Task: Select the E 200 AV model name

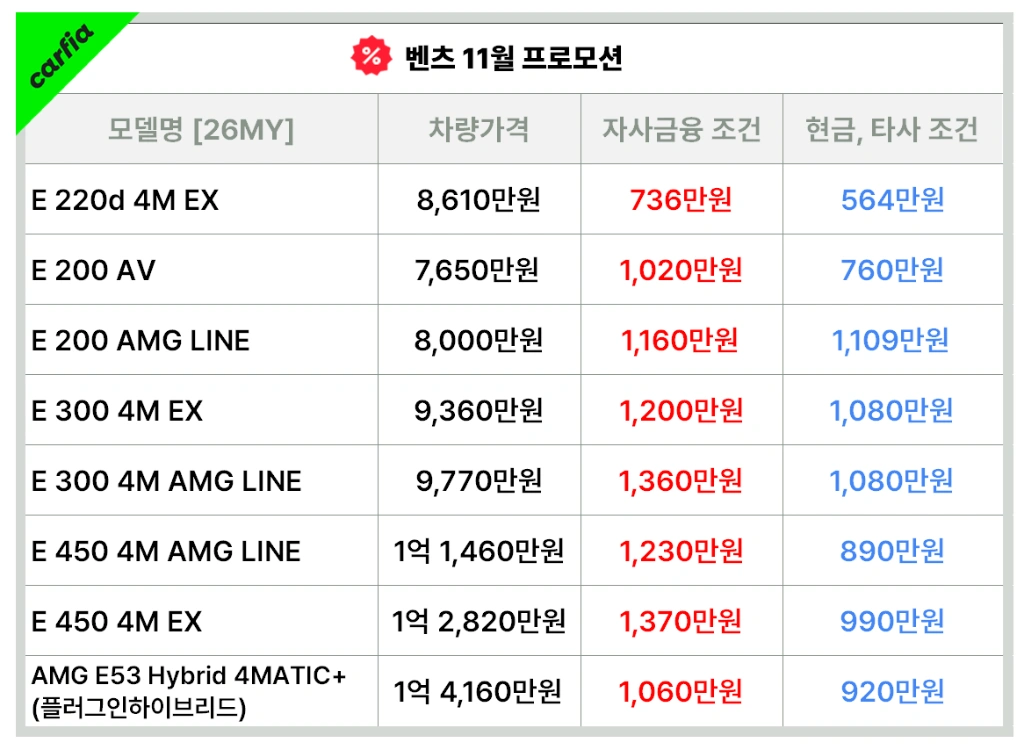Action: [x=94, y=271]
